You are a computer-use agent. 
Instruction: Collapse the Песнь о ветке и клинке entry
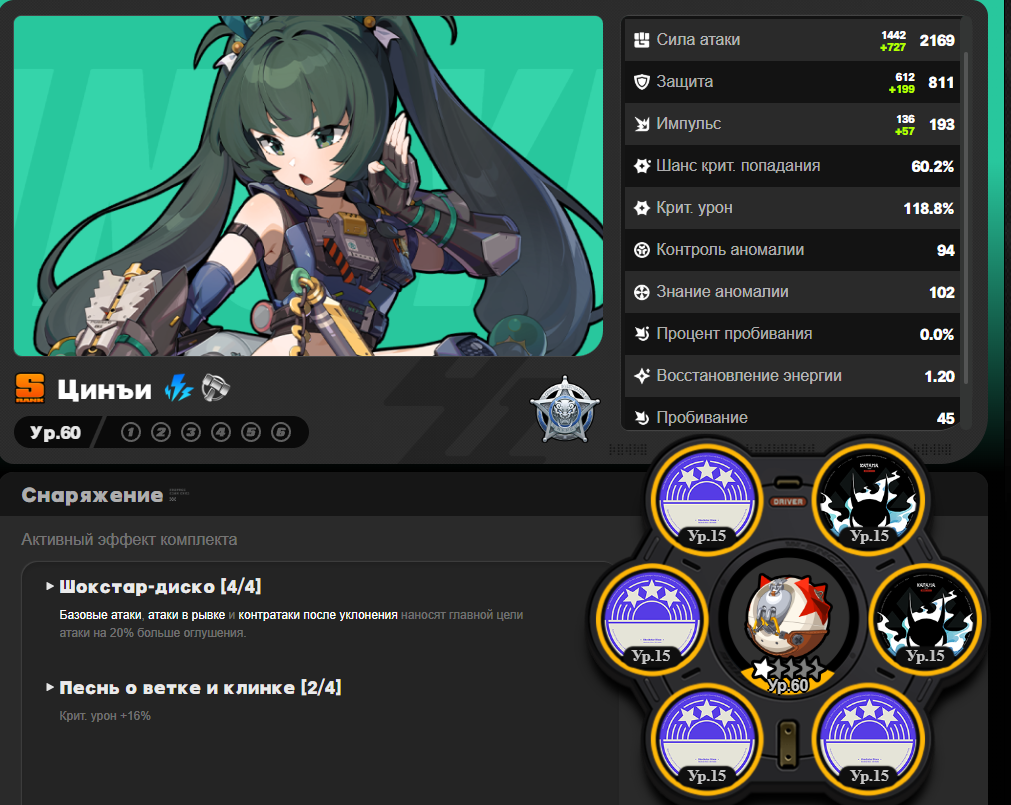194,688
